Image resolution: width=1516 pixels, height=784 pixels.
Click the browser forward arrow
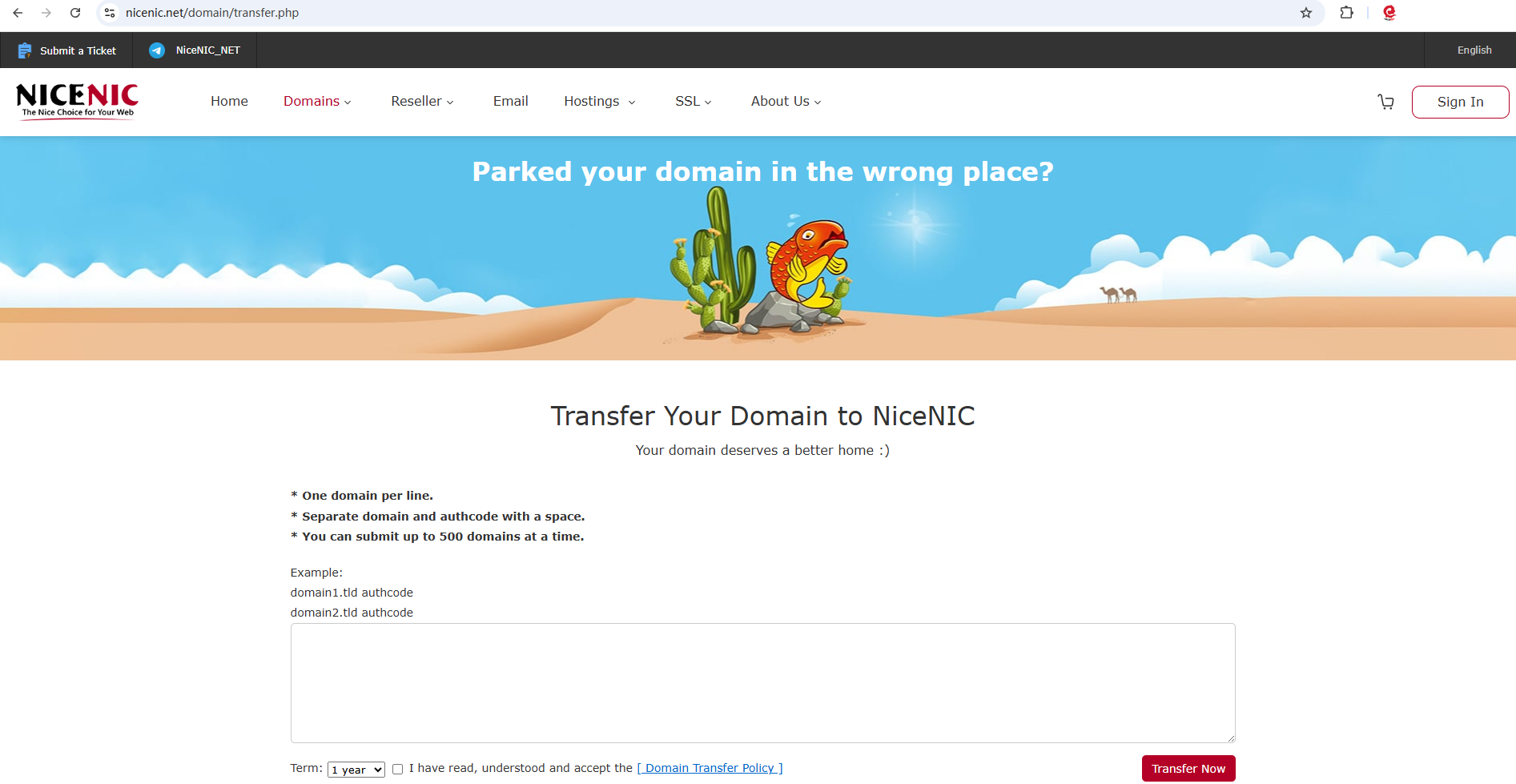point(46,13)
